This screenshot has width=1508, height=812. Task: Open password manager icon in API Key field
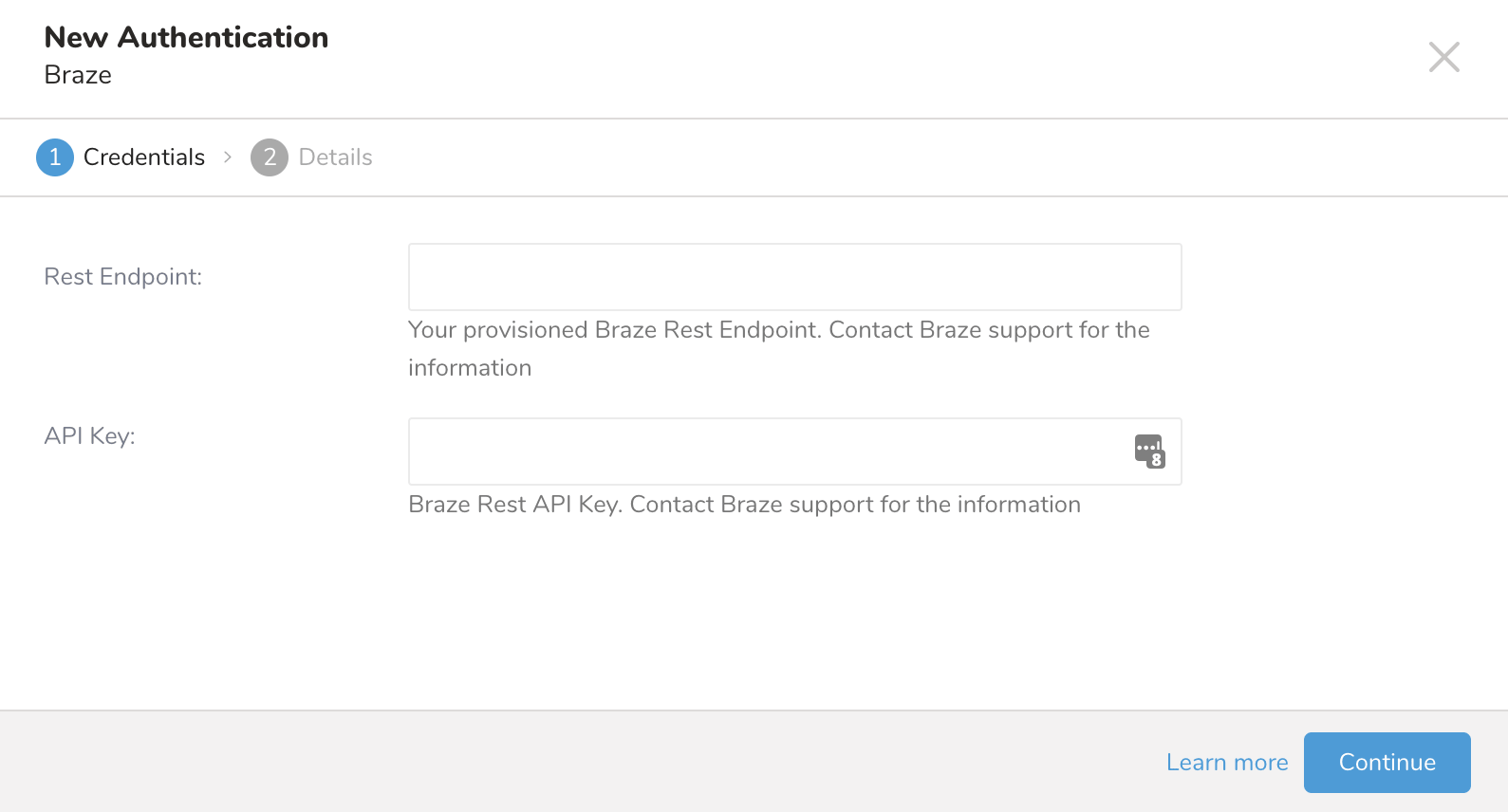(1149, 452)
